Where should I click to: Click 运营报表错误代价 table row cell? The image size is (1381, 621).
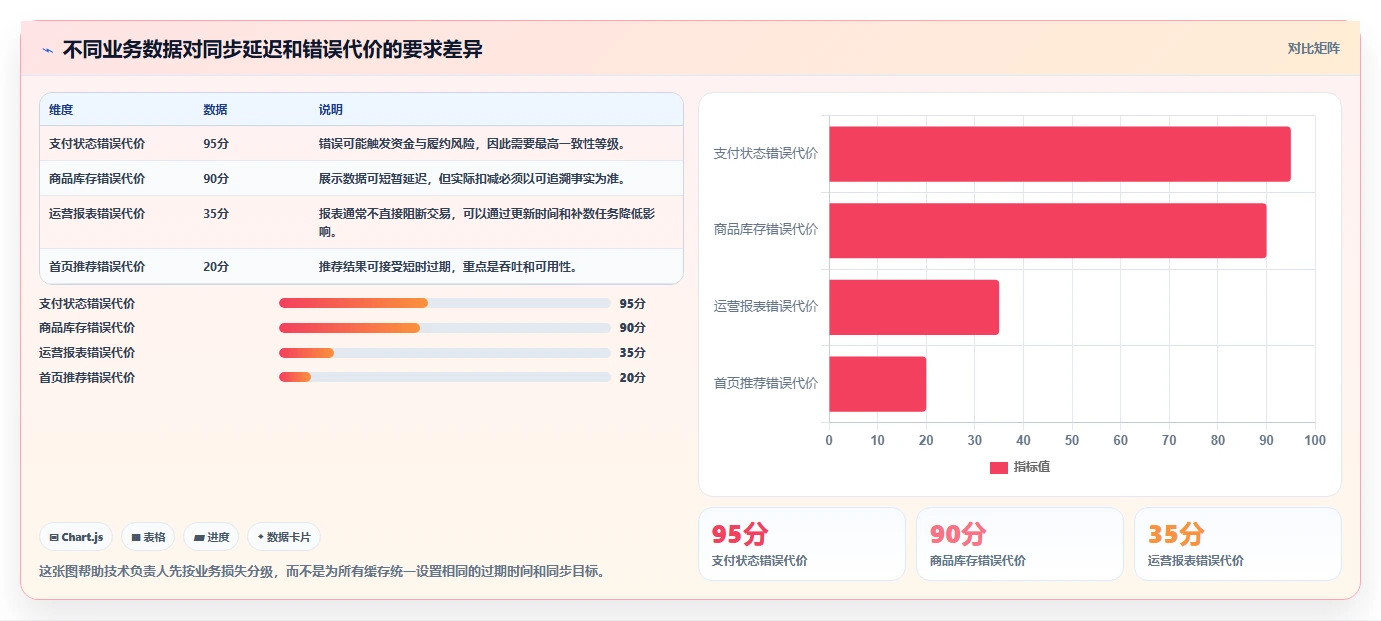tap(97, 214)
